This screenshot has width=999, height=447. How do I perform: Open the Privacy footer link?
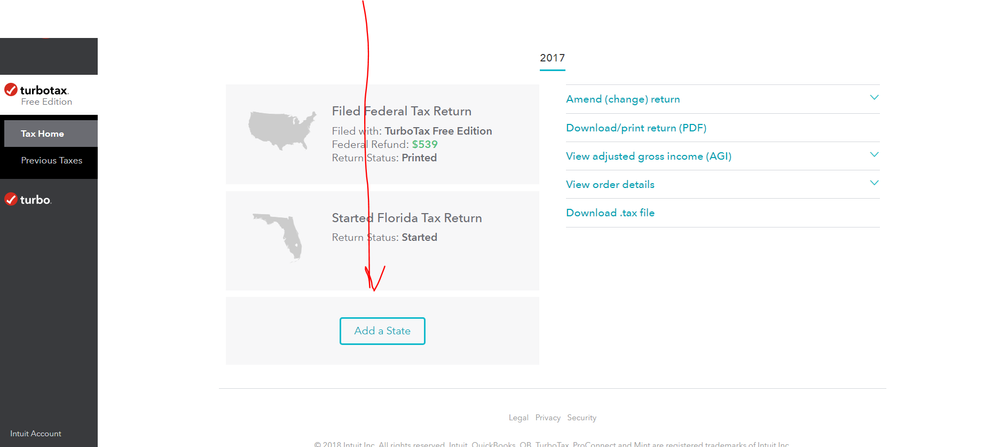click(x=547, y=417)
